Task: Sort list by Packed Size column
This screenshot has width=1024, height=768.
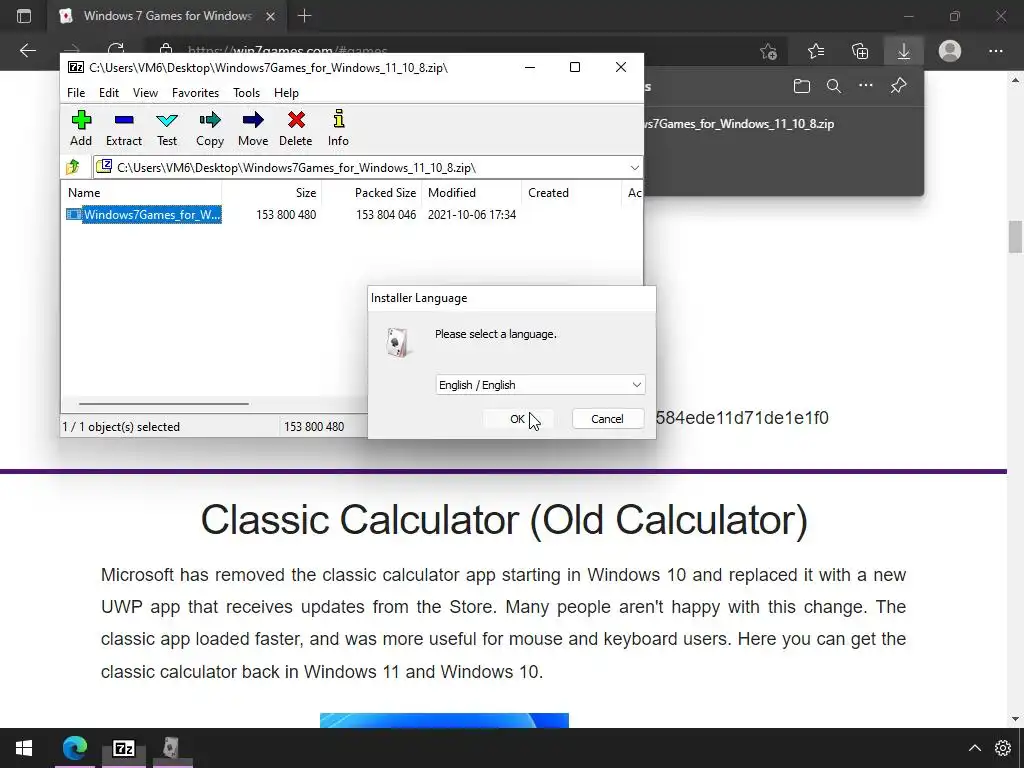Action: (x=372, y=193)
